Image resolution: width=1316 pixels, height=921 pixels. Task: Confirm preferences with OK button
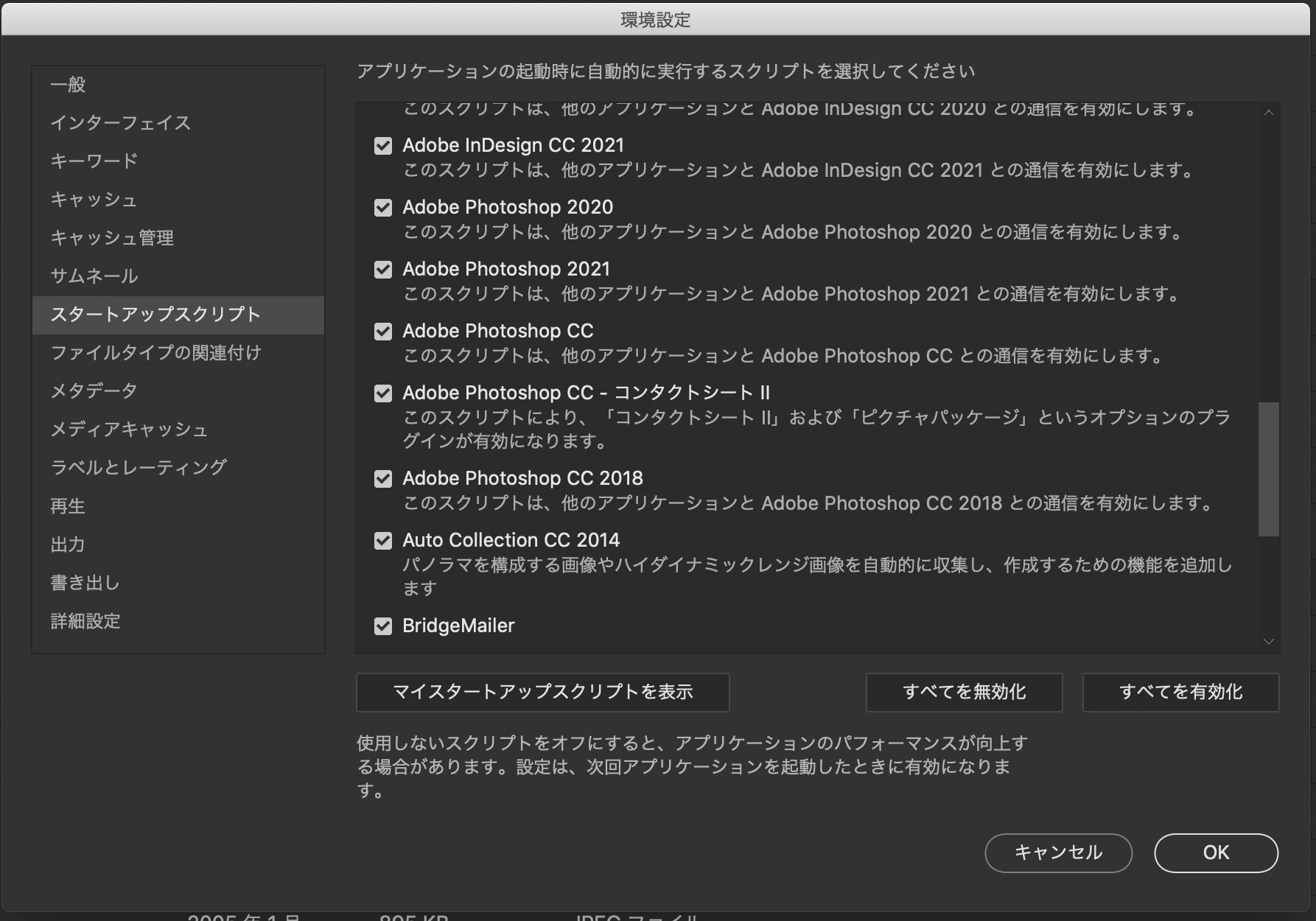click(x=1217, y=852)
